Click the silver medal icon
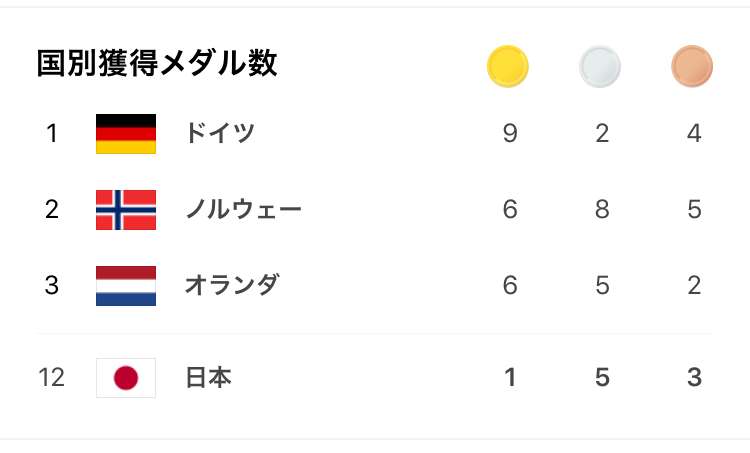This screenshot has width=750, height=453. click(x=600, y=66)
